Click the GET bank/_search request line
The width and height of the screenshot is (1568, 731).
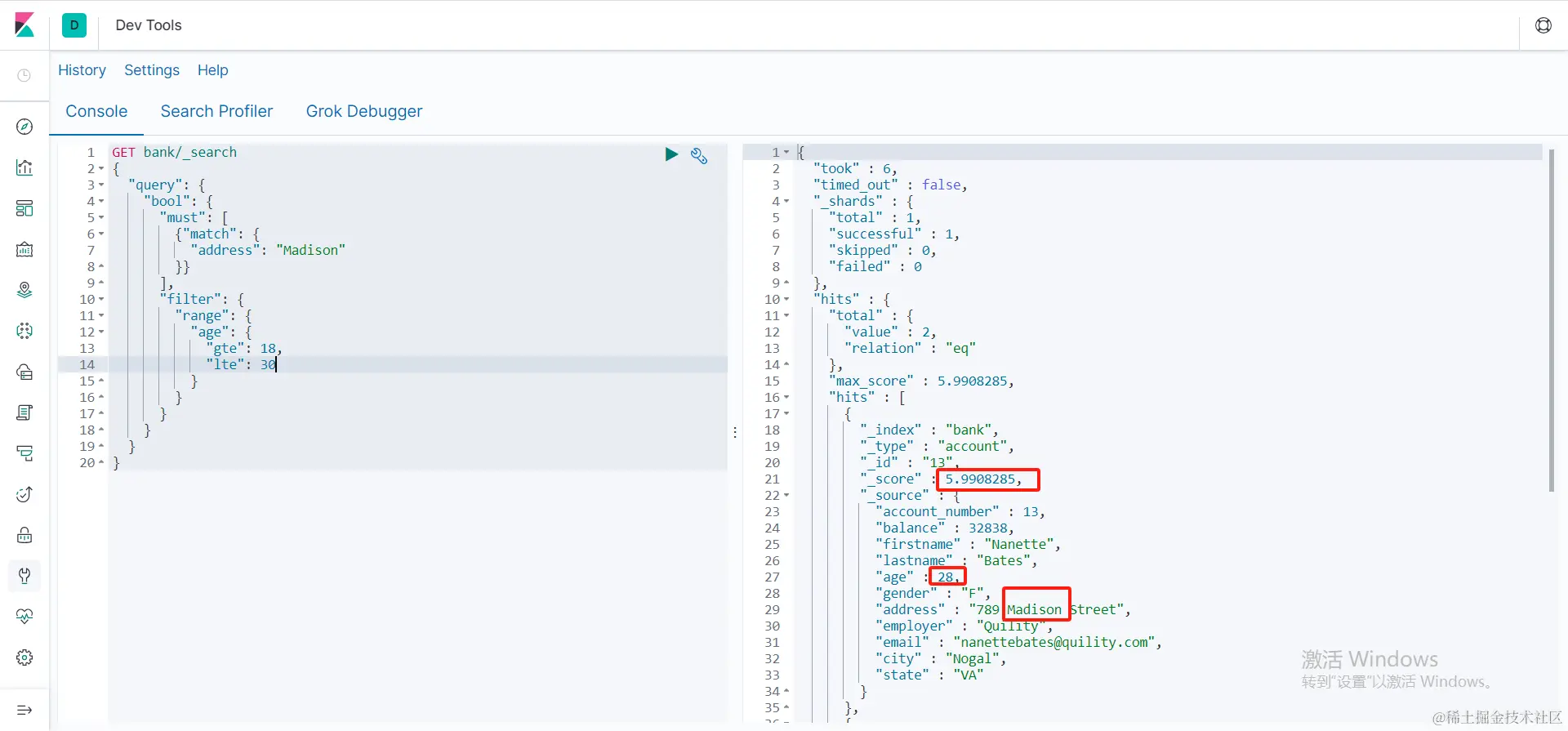click(174, 152)
